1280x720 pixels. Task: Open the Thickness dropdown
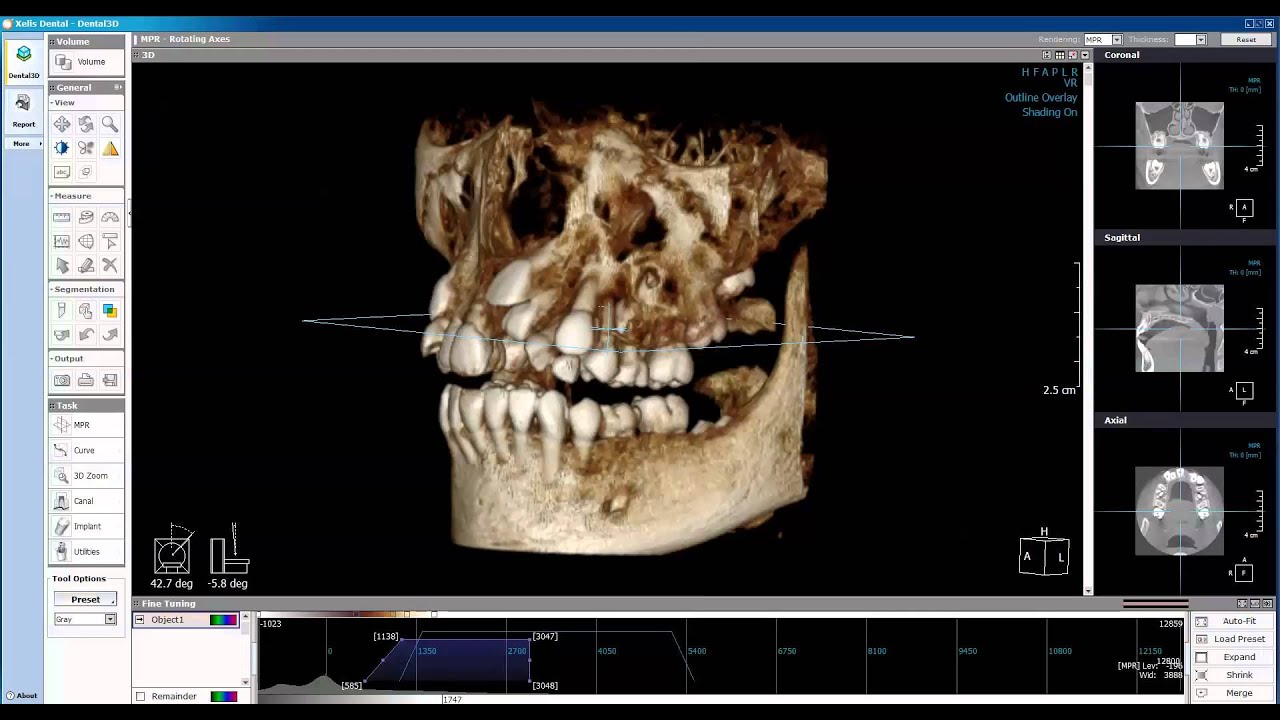[x=1201, y=40]
